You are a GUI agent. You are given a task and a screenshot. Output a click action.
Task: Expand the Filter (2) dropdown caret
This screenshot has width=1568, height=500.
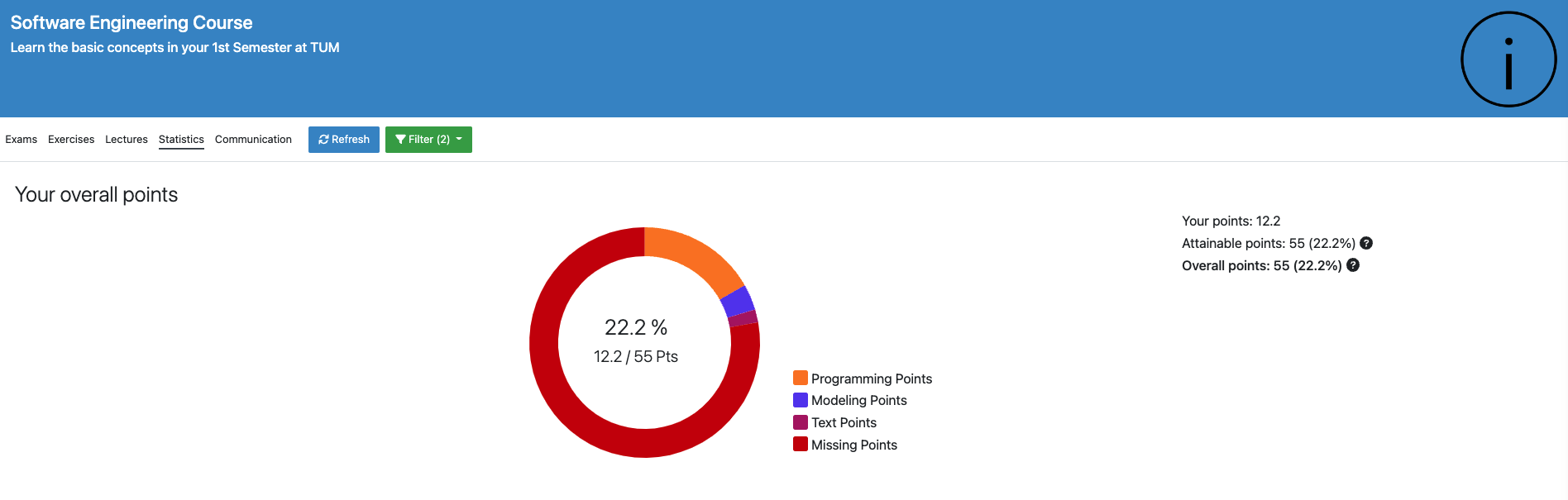pos(459,140)
